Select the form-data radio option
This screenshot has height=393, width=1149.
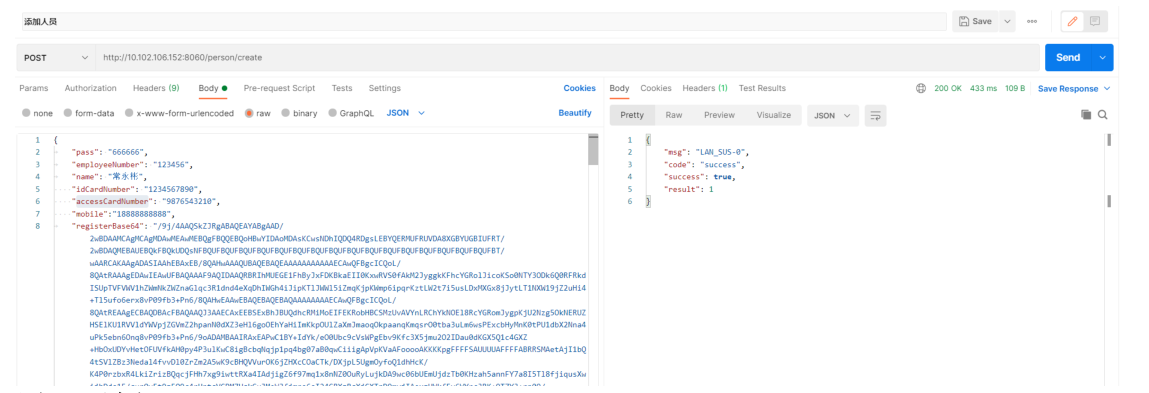coord(89,114)
